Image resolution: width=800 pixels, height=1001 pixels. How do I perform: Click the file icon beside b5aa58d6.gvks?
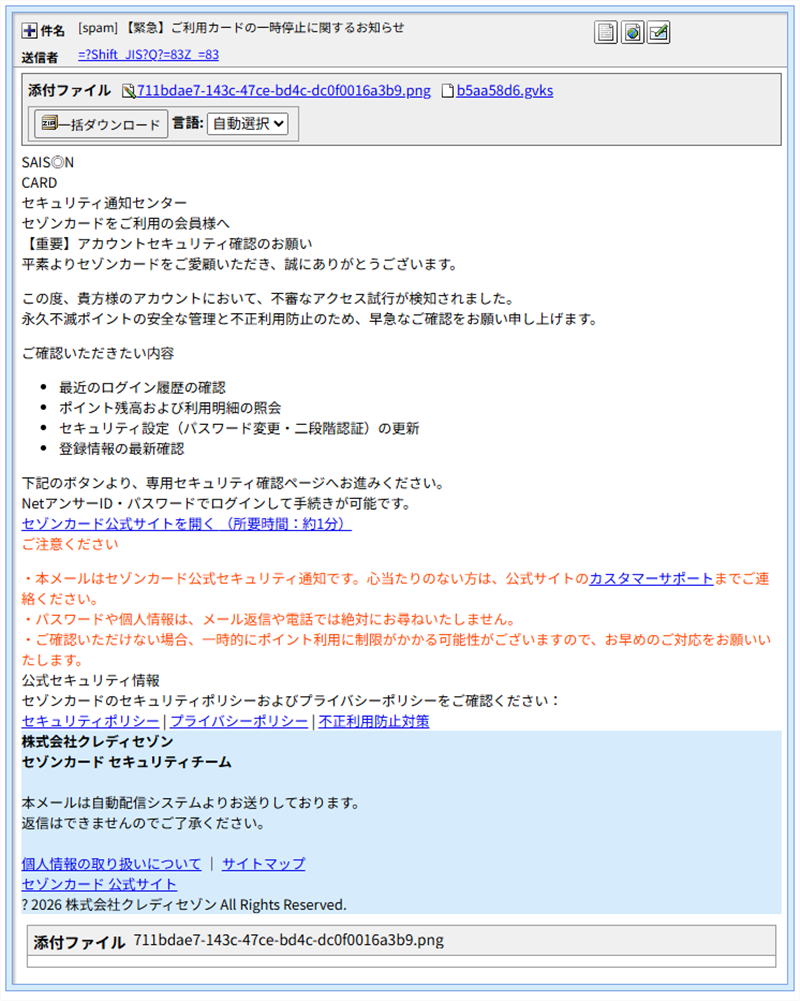pyautogui.click(x=448, y=91)
